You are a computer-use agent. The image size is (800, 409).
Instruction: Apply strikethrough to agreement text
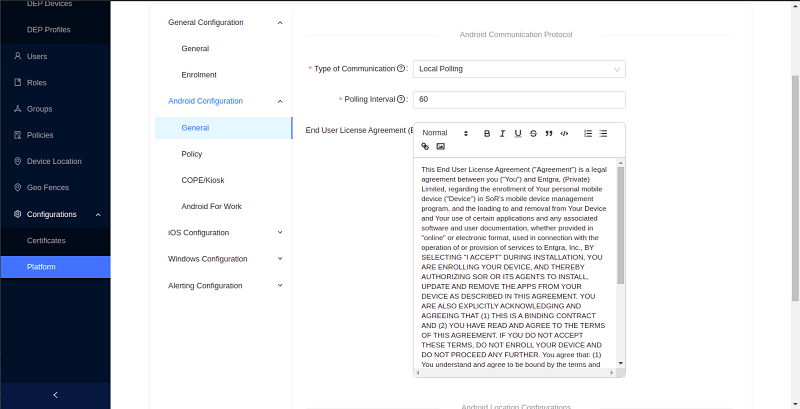click(x=533, y=133)
